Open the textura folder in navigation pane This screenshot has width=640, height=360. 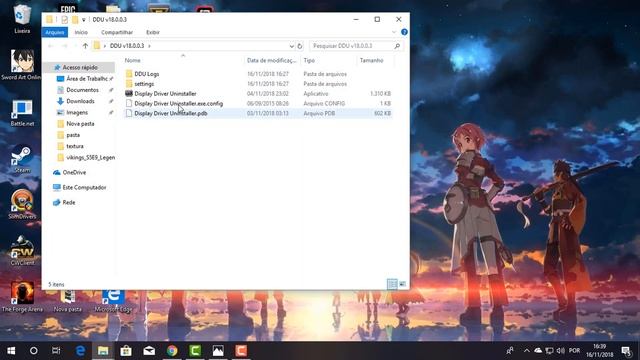pyautogui.click(x=75, y=146)
